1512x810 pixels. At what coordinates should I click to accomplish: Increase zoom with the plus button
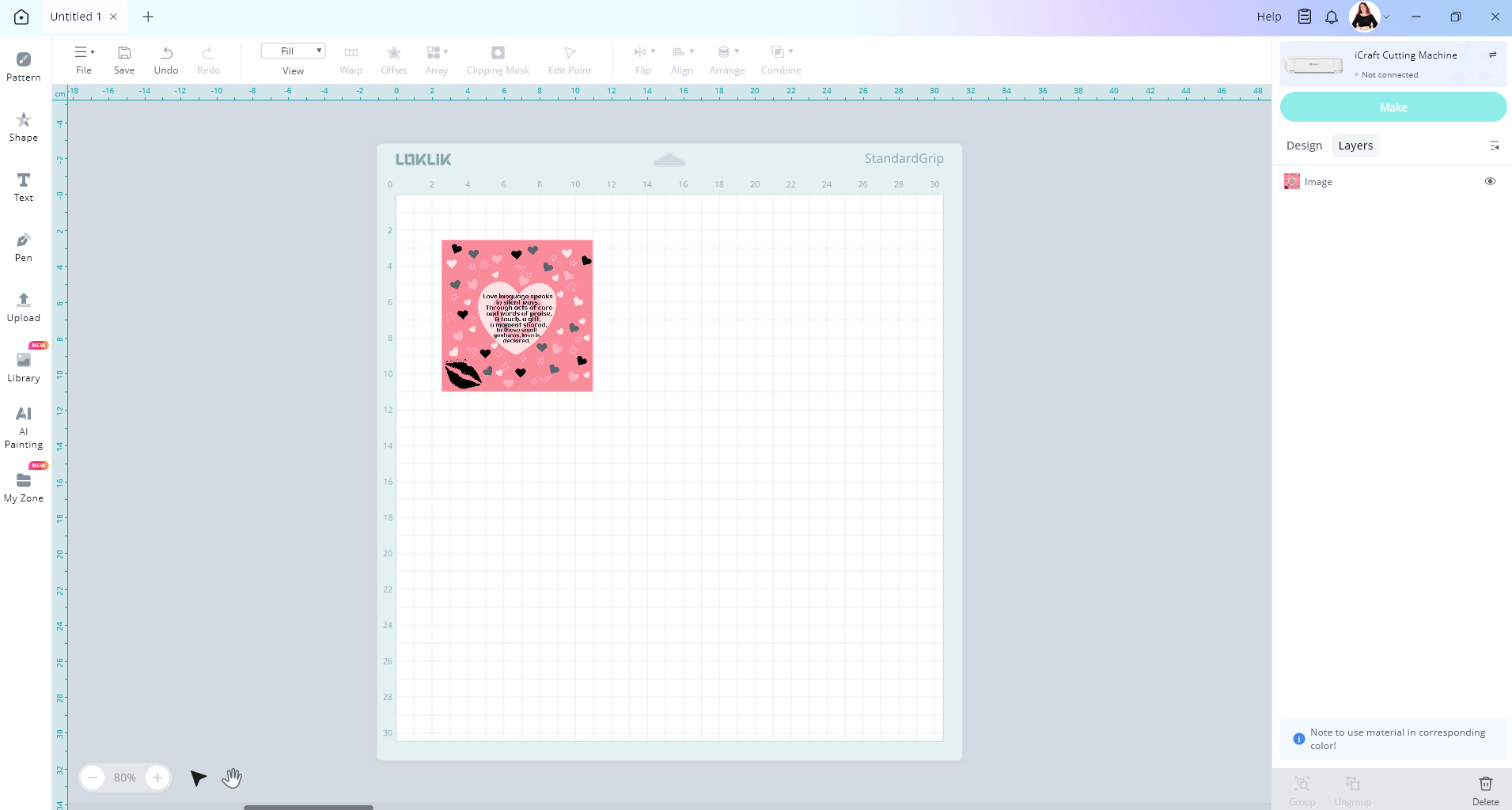click(157, 778)
